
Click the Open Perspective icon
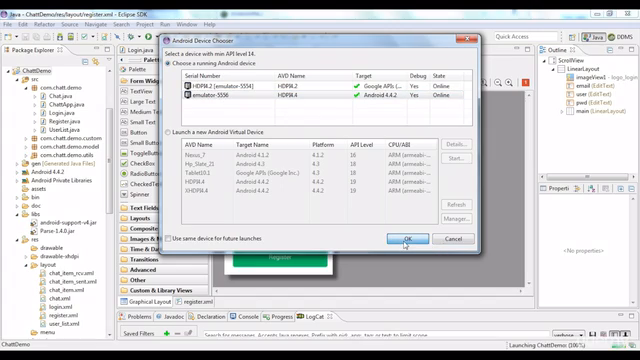[572, 37]
